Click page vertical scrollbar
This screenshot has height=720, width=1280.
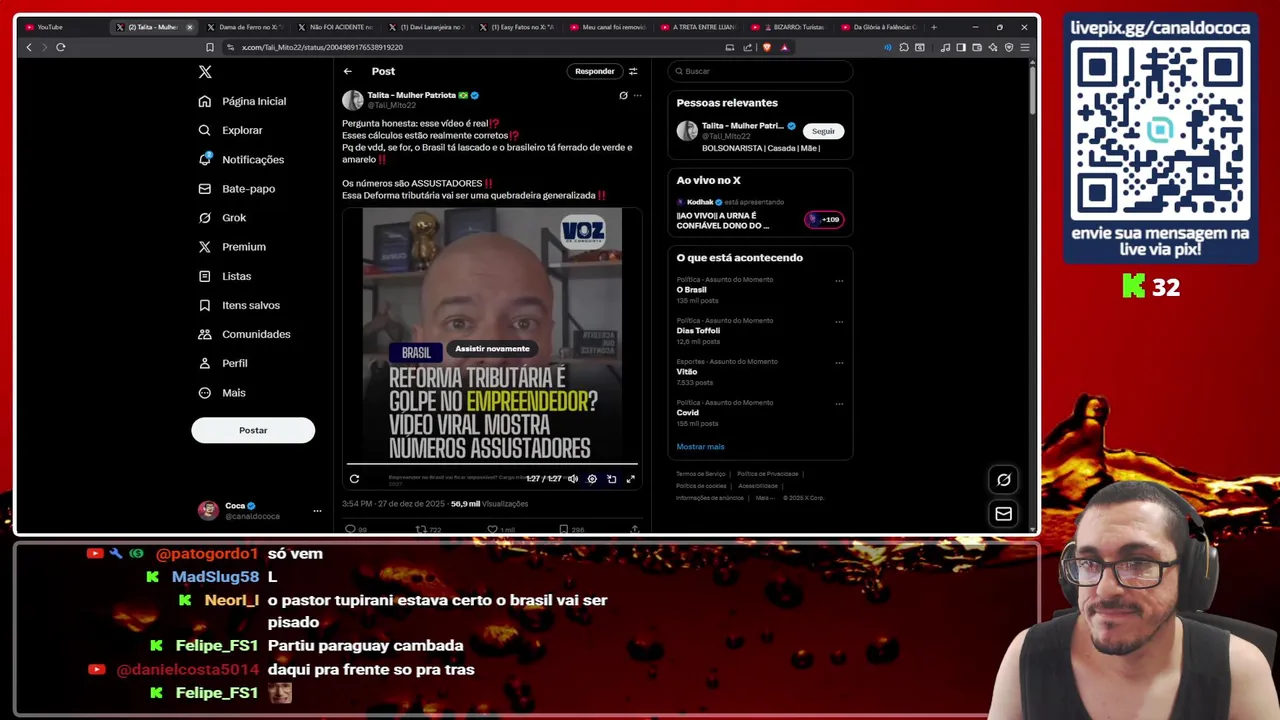1031,90
